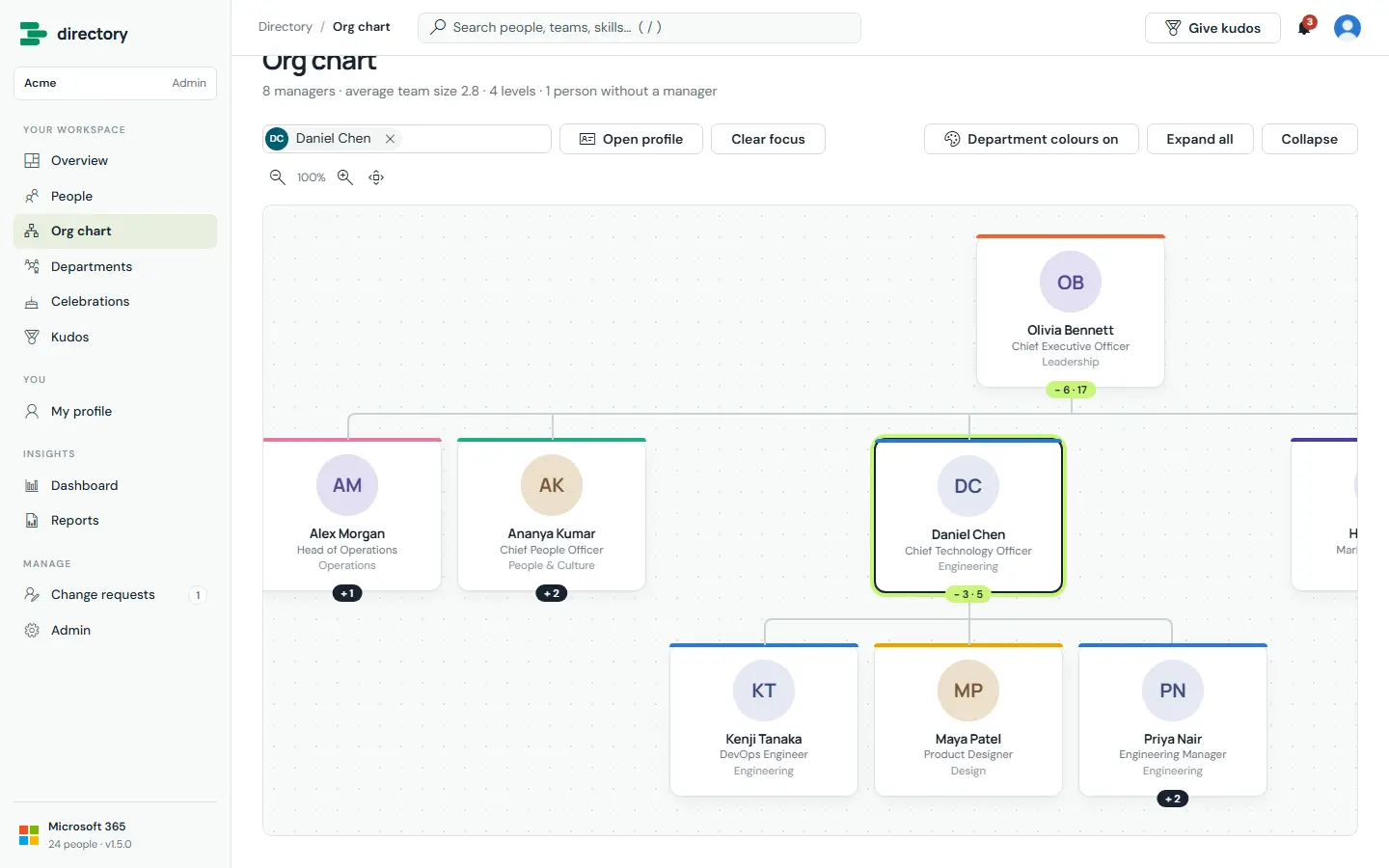Image resolution: width=1389 pixels, height=868 pixels.
Task: Click the Give kudos medal icon
Action: [1173, 28]
